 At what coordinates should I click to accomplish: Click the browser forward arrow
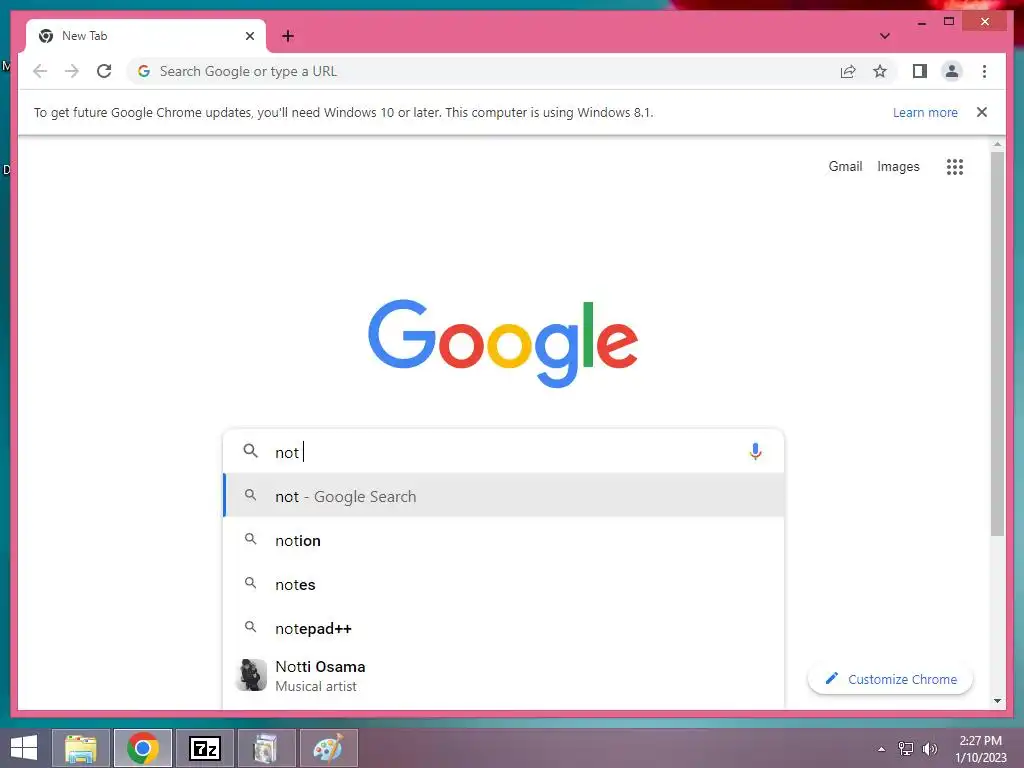(72, 71)
